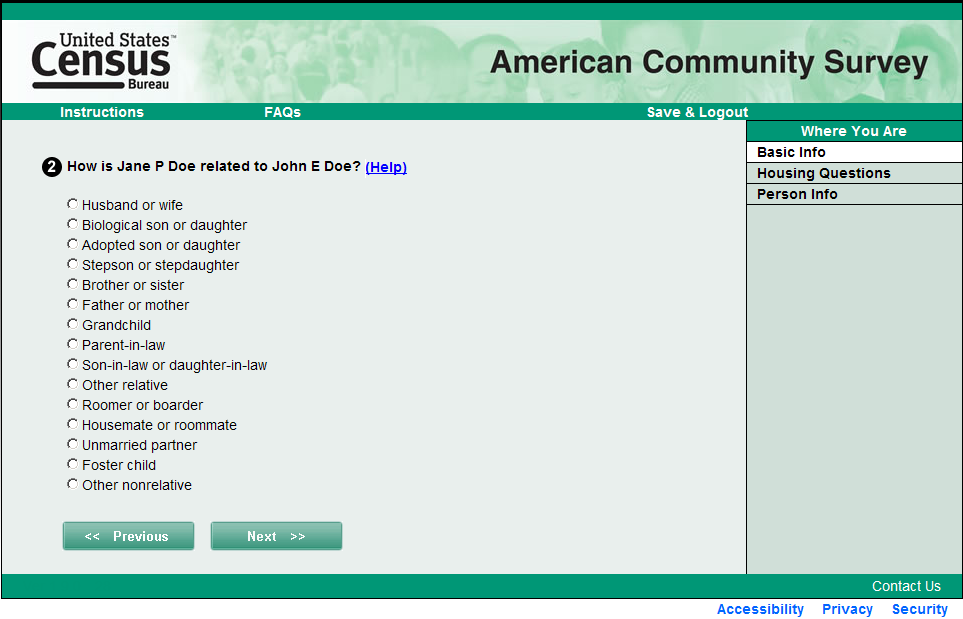This screenshot has height=619, width=963.
Task: Select Other nonrelative radio button
Action: (x=72, y=484)
